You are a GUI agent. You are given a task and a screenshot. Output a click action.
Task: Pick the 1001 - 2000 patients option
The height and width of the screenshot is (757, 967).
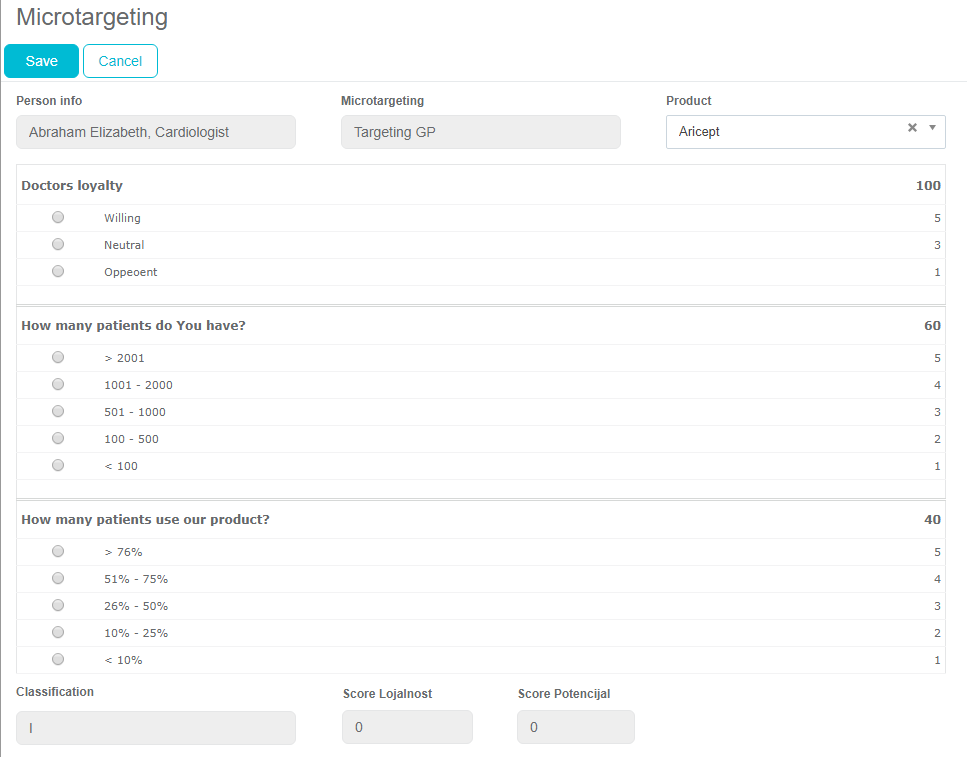pos(58,384)
